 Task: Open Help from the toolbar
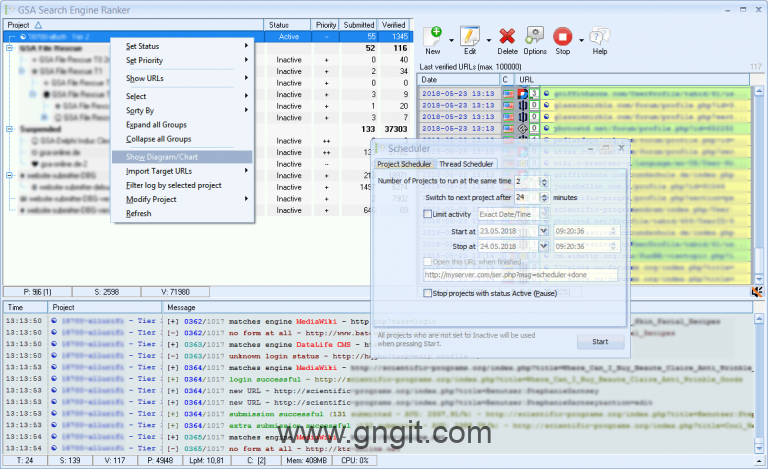click(x=600, y=38)
